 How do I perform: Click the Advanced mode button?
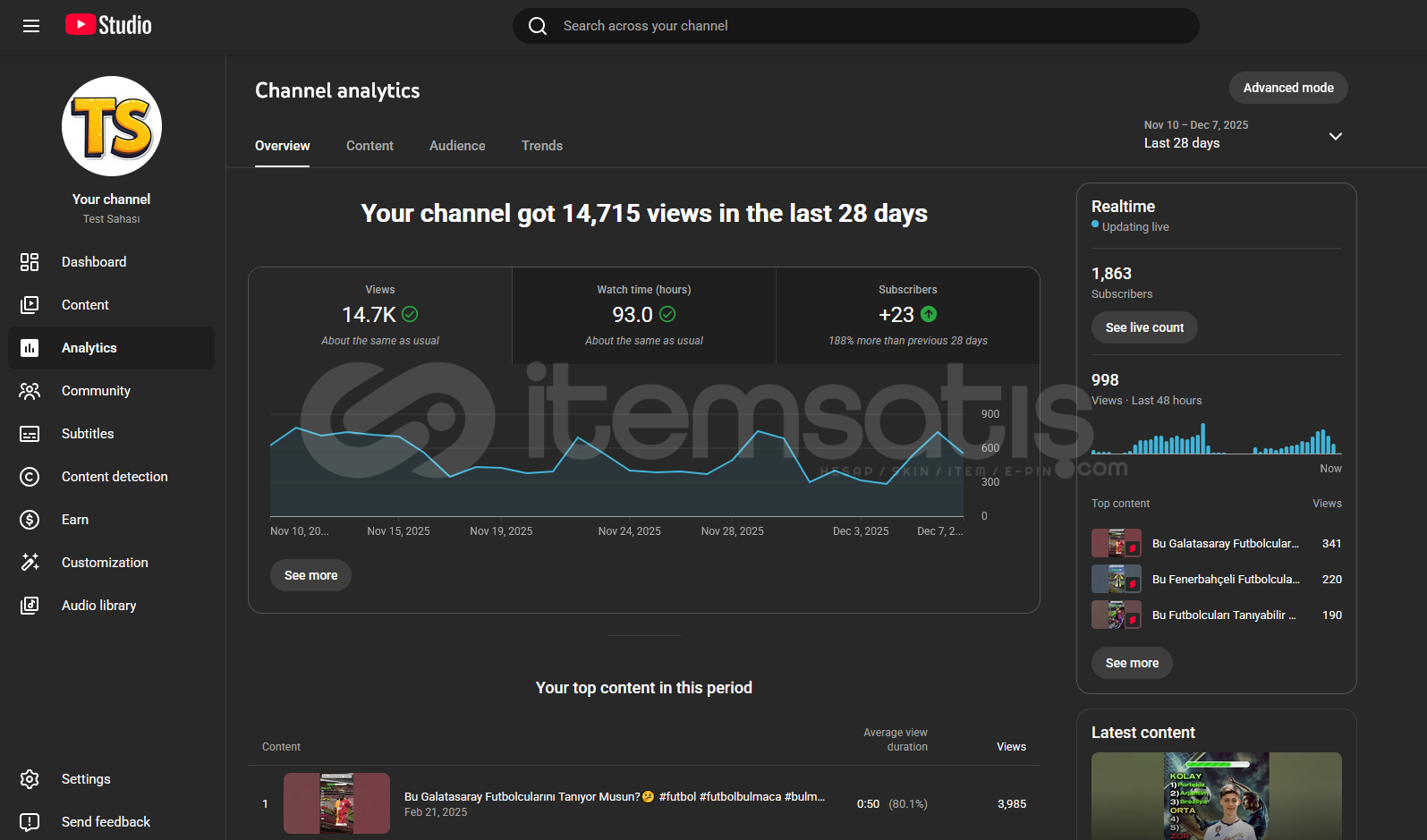click(1287, 88)
